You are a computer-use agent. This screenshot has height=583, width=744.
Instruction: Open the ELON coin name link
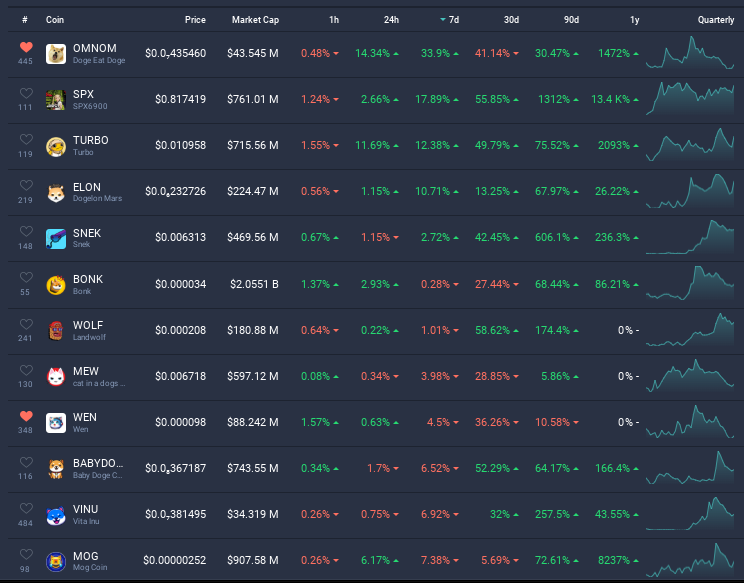coord(87,187)
